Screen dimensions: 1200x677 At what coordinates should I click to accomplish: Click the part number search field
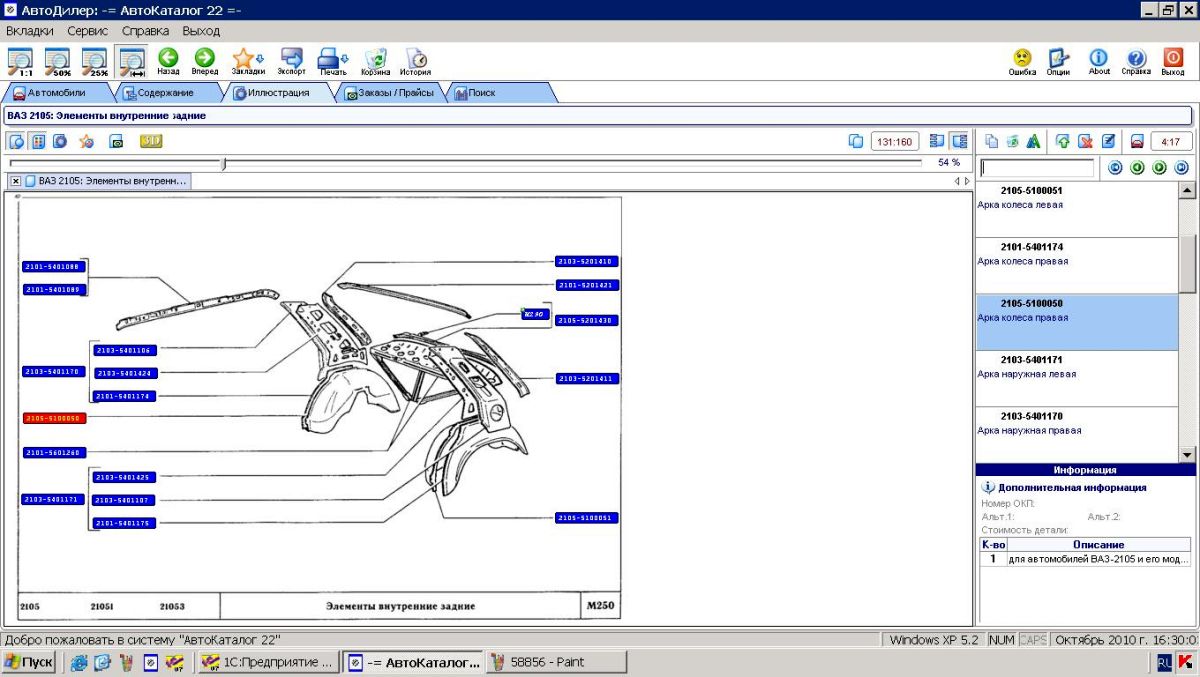click(1037, 168)
